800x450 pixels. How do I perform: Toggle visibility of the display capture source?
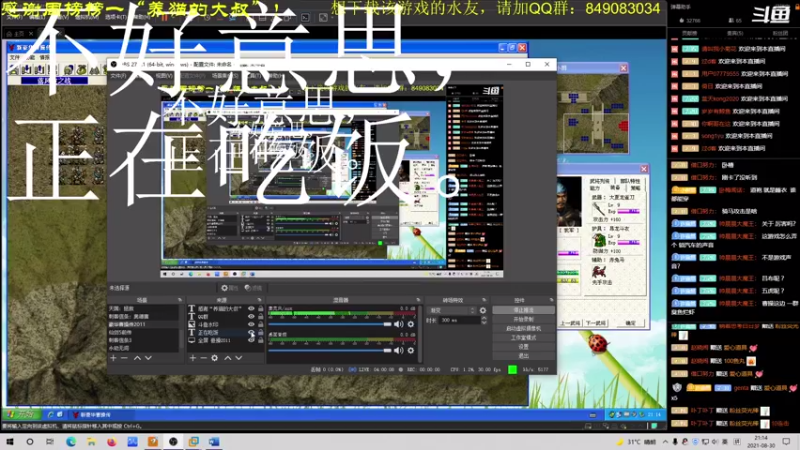pyautogui.click(x=251, y=340)
